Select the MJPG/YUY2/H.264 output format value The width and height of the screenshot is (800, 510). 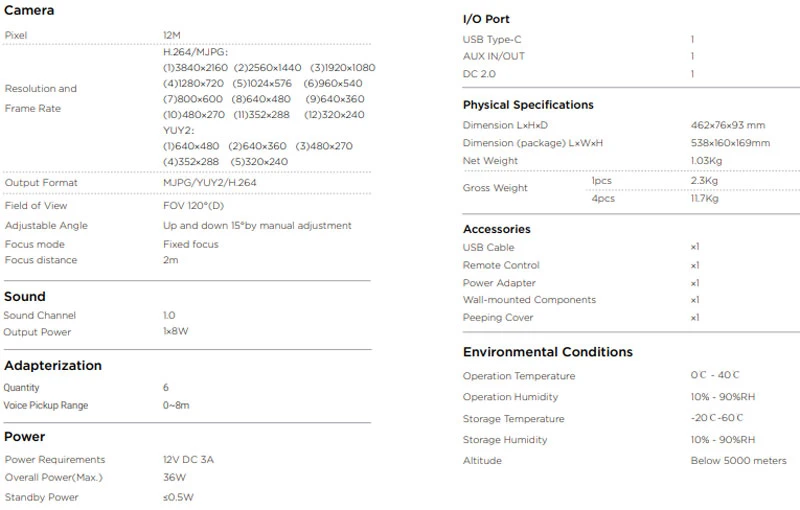tap(210, 183)
